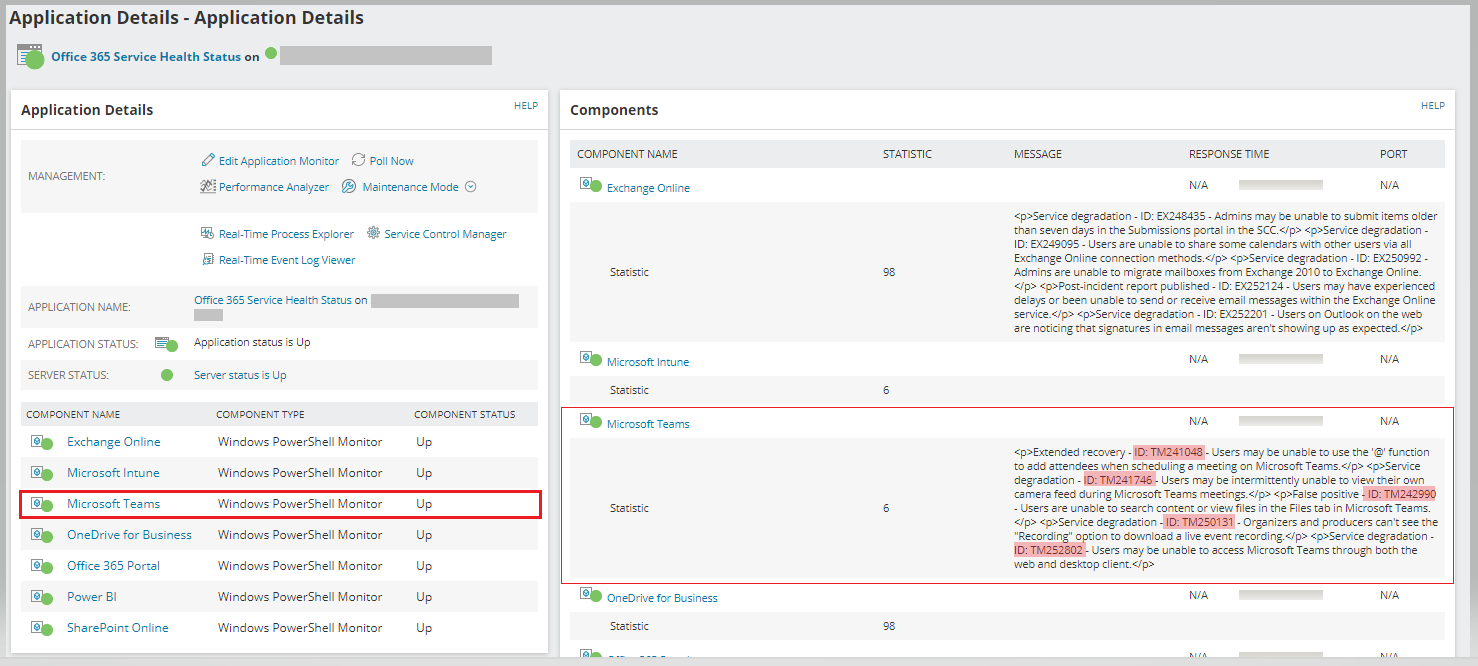1478x666 pixels.
Task: Click the Performance Analyzer chart icon
Action: coord(208,186)
